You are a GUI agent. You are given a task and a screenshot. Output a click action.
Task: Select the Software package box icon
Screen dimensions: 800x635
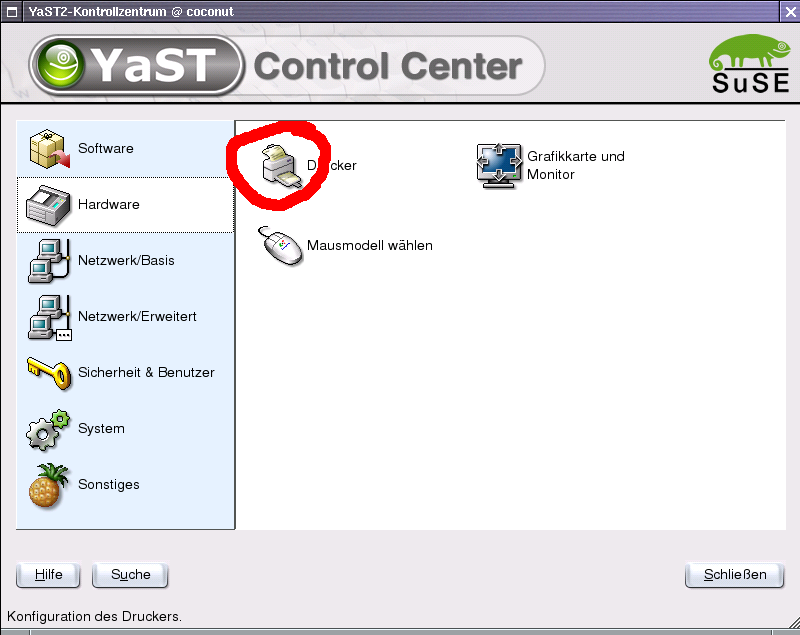49,148
